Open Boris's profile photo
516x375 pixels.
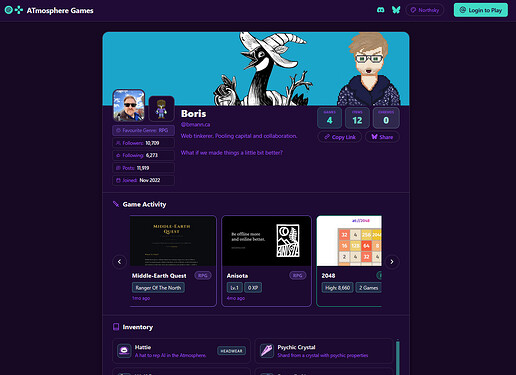pyautogui.click(x=129, y=105)
